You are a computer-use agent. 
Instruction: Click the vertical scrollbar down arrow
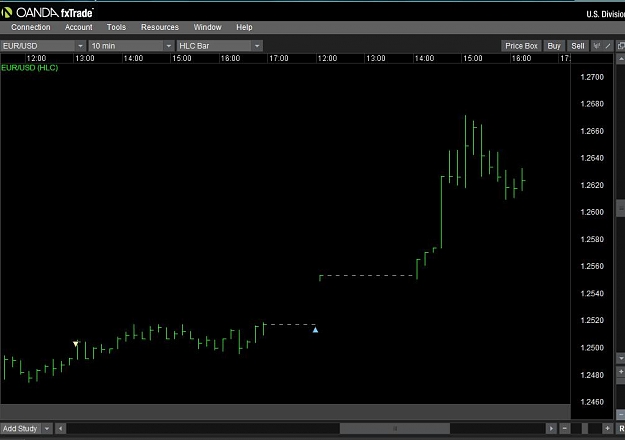click(x=621, y=358)
